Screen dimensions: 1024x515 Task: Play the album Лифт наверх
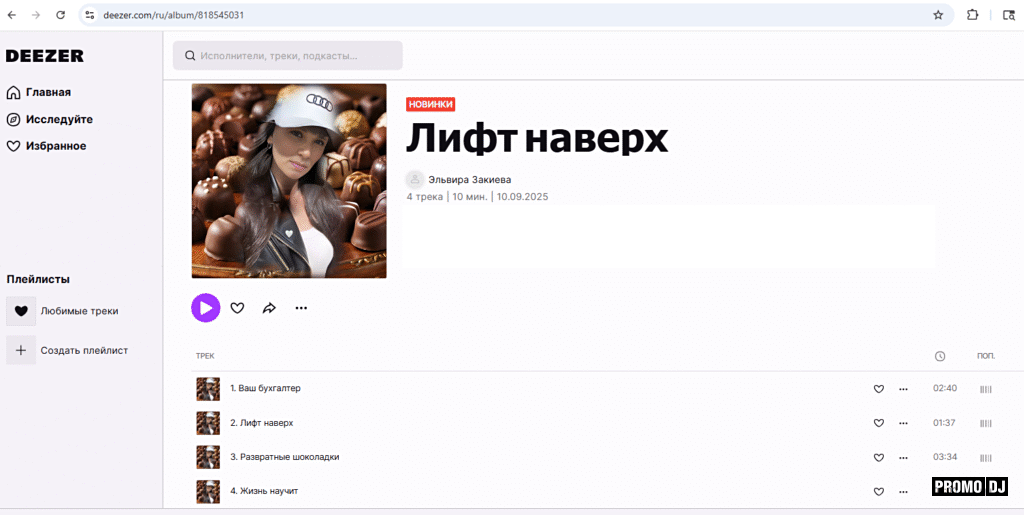(205, 308)
